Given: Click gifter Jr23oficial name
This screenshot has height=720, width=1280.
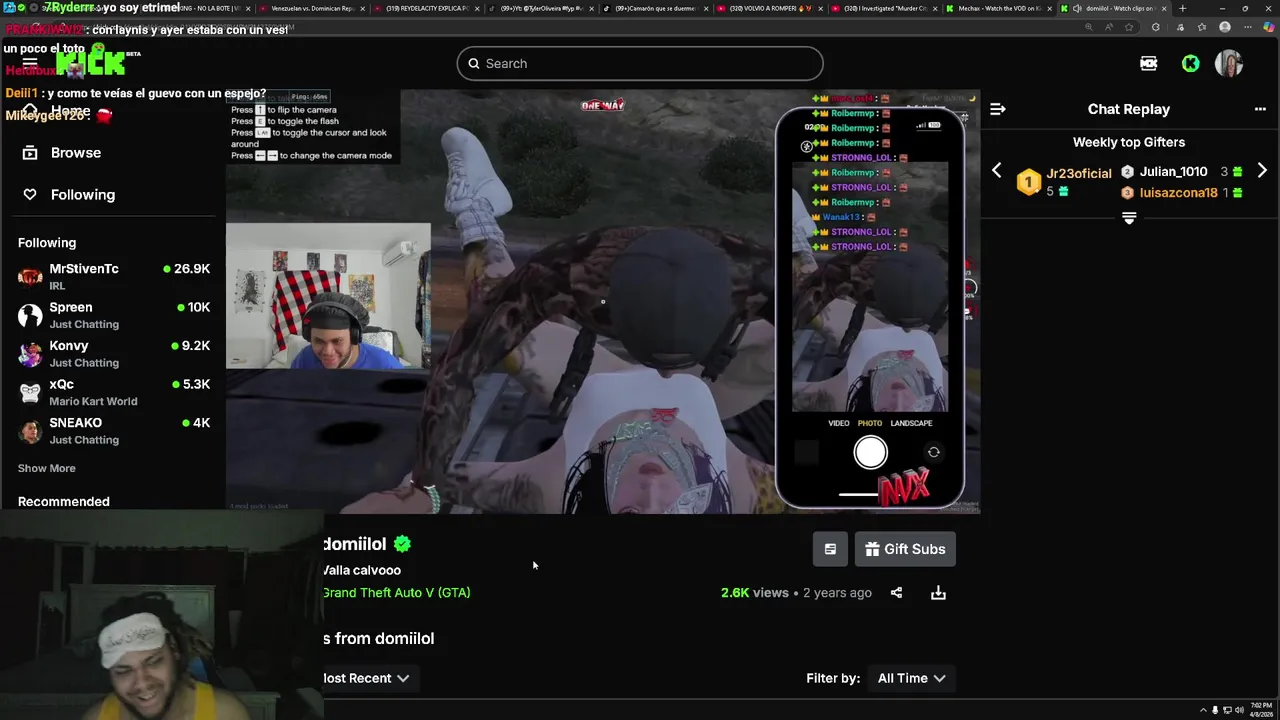Looking at the screenshot, I should pos(1078,173).
